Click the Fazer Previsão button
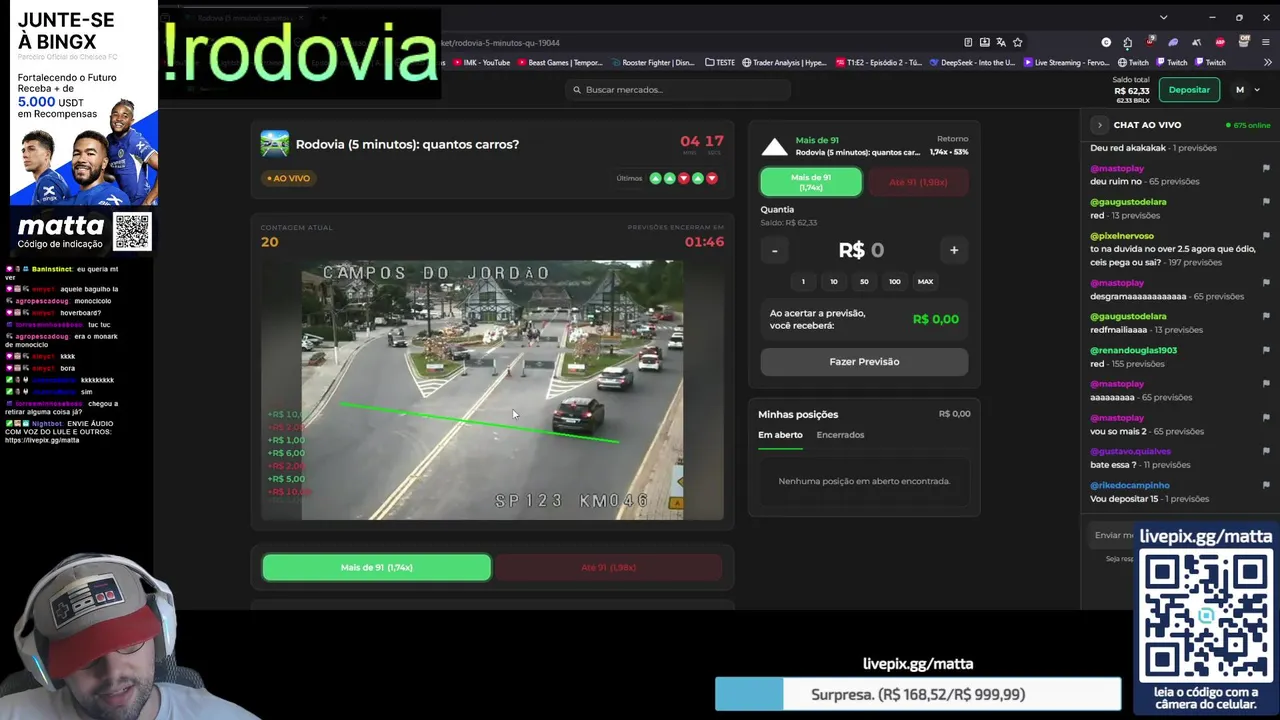 pyautogui.click(x=864, y=362)
